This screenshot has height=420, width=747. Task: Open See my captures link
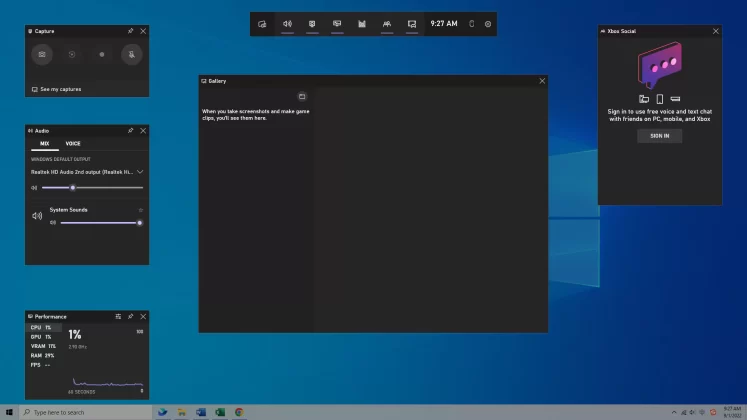click(x=57, y=89)
